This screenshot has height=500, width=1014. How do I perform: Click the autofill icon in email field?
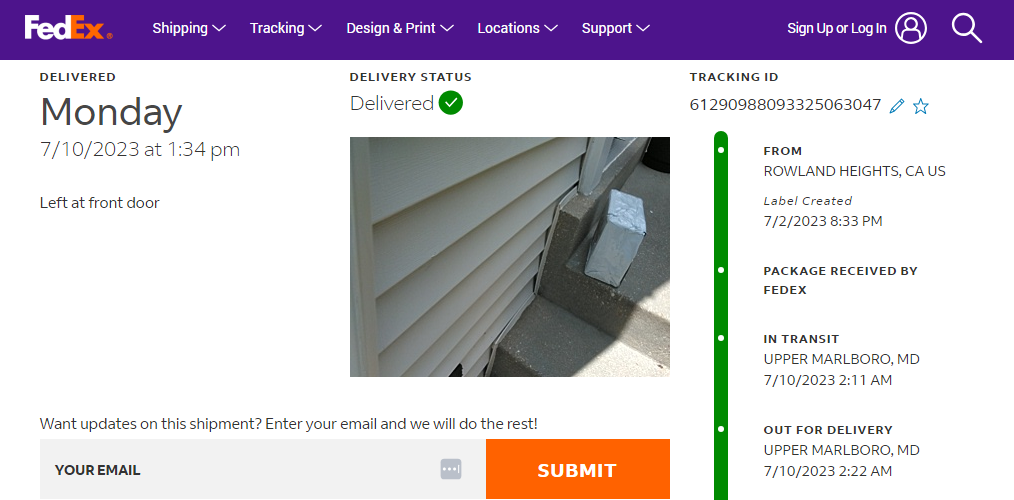point(451,469)
